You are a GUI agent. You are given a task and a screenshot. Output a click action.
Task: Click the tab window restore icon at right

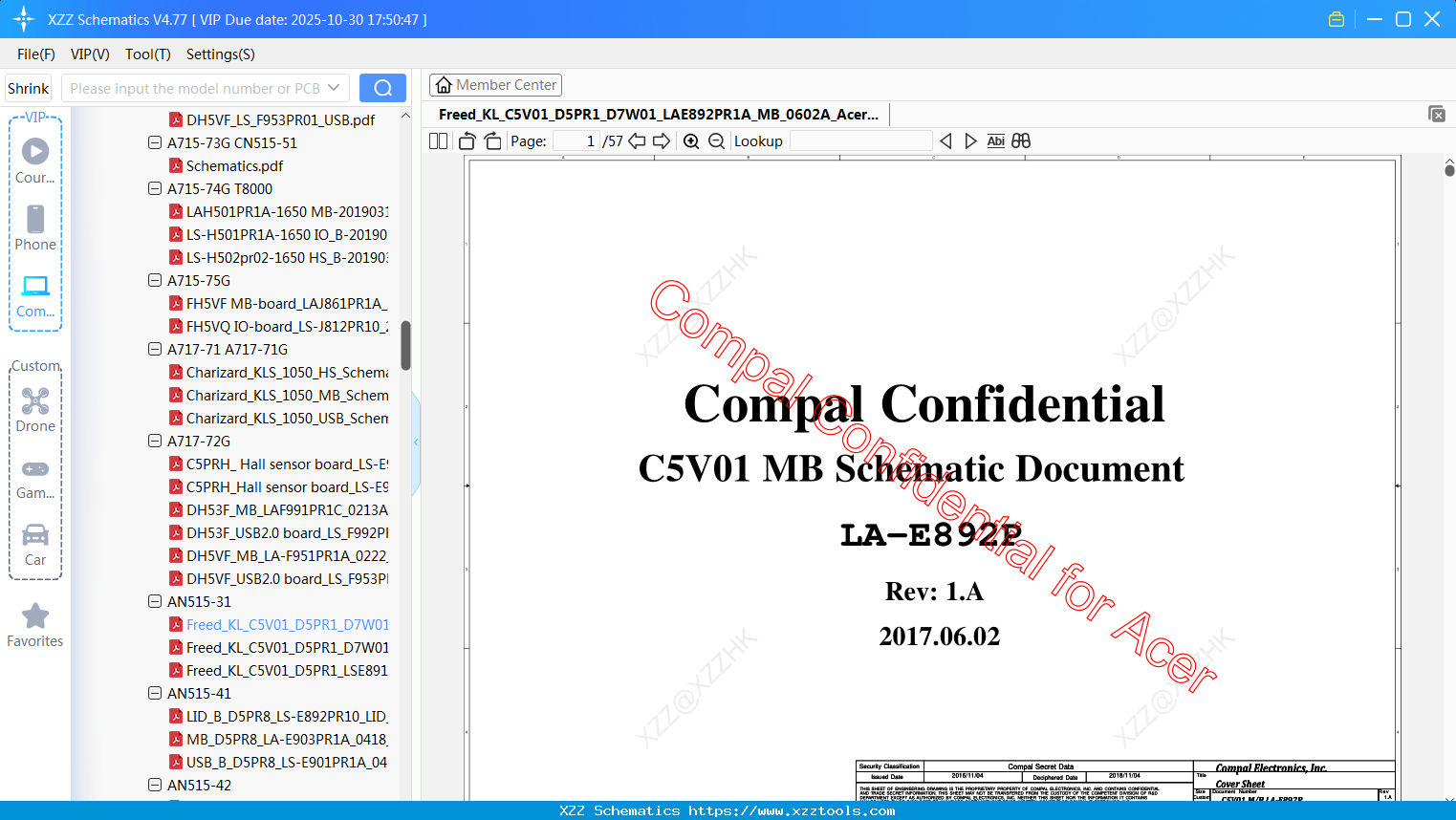pos(1437,114)
